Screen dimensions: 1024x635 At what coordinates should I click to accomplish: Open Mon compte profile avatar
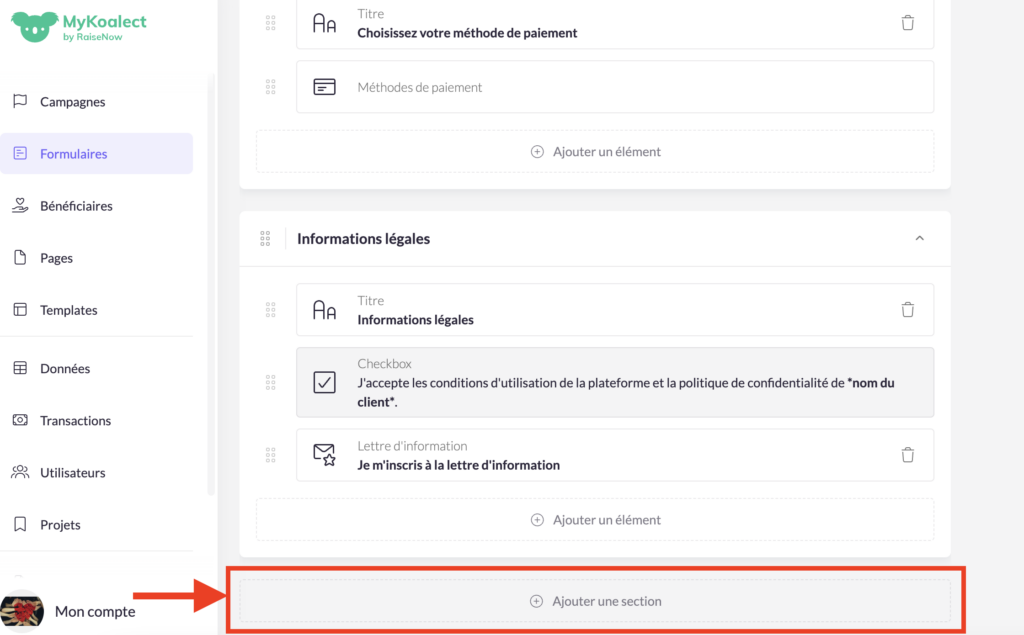(22, 611)
